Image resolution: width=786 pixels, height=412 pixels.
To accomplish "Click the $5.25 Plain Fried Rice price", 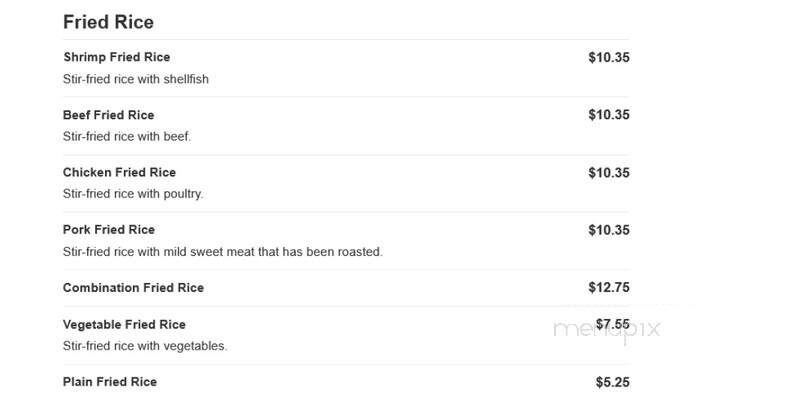I will pyautogui.click(x=613, y=382).
